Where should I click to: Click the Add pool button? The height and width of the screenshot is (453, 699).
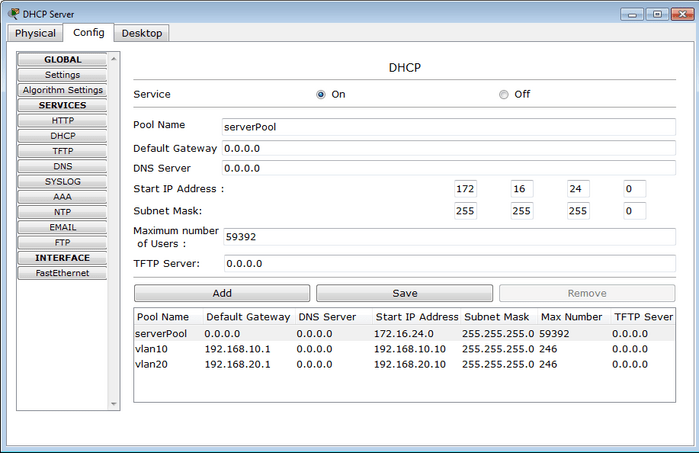point(222,293)
